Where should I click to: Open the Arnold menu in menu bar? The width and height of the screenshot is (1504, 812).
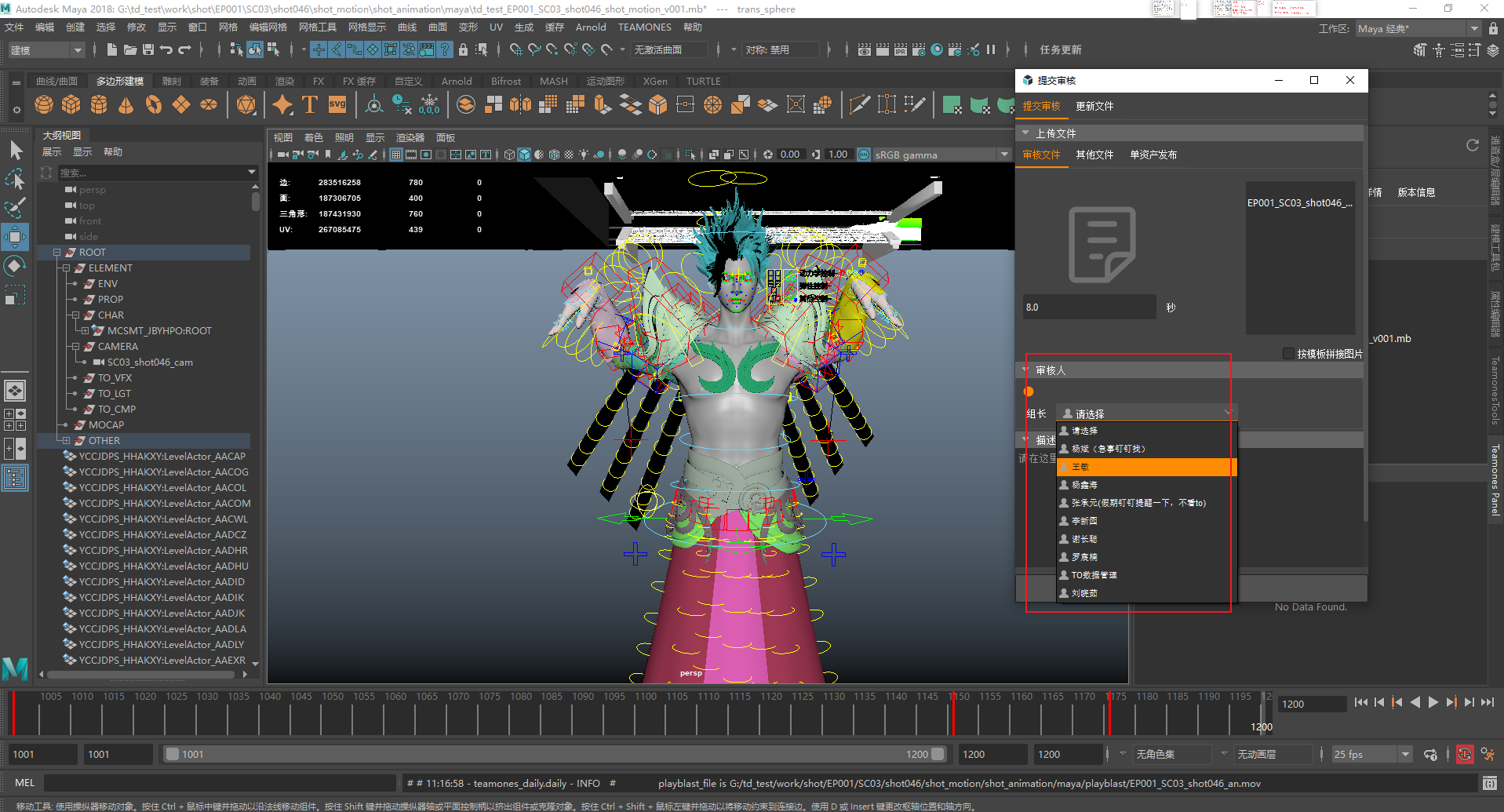[x=590, y=27]
